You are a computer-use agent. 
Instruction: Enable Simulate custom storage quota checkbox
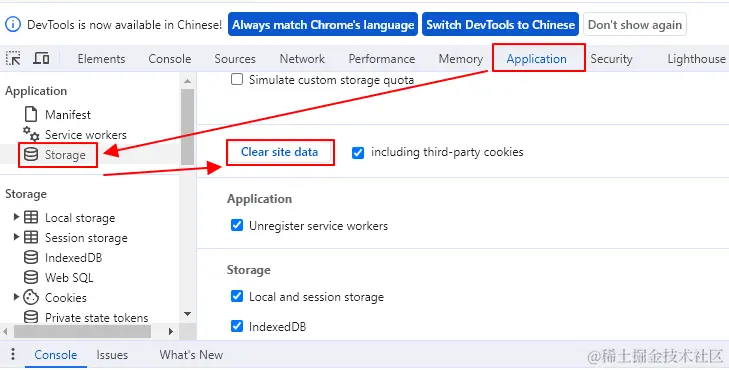pos(237,79)
